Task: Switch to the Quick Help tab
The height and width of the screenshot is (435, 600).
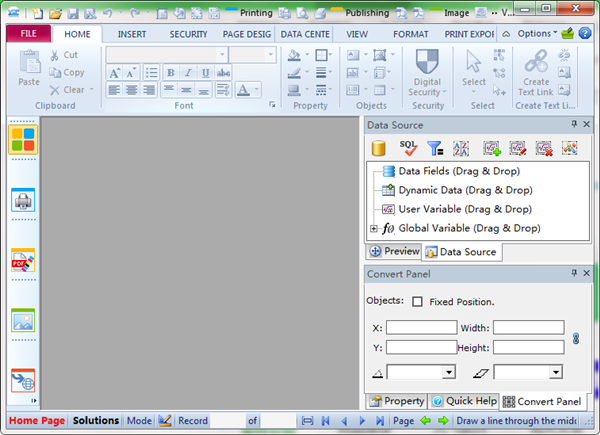Action: 463,401
